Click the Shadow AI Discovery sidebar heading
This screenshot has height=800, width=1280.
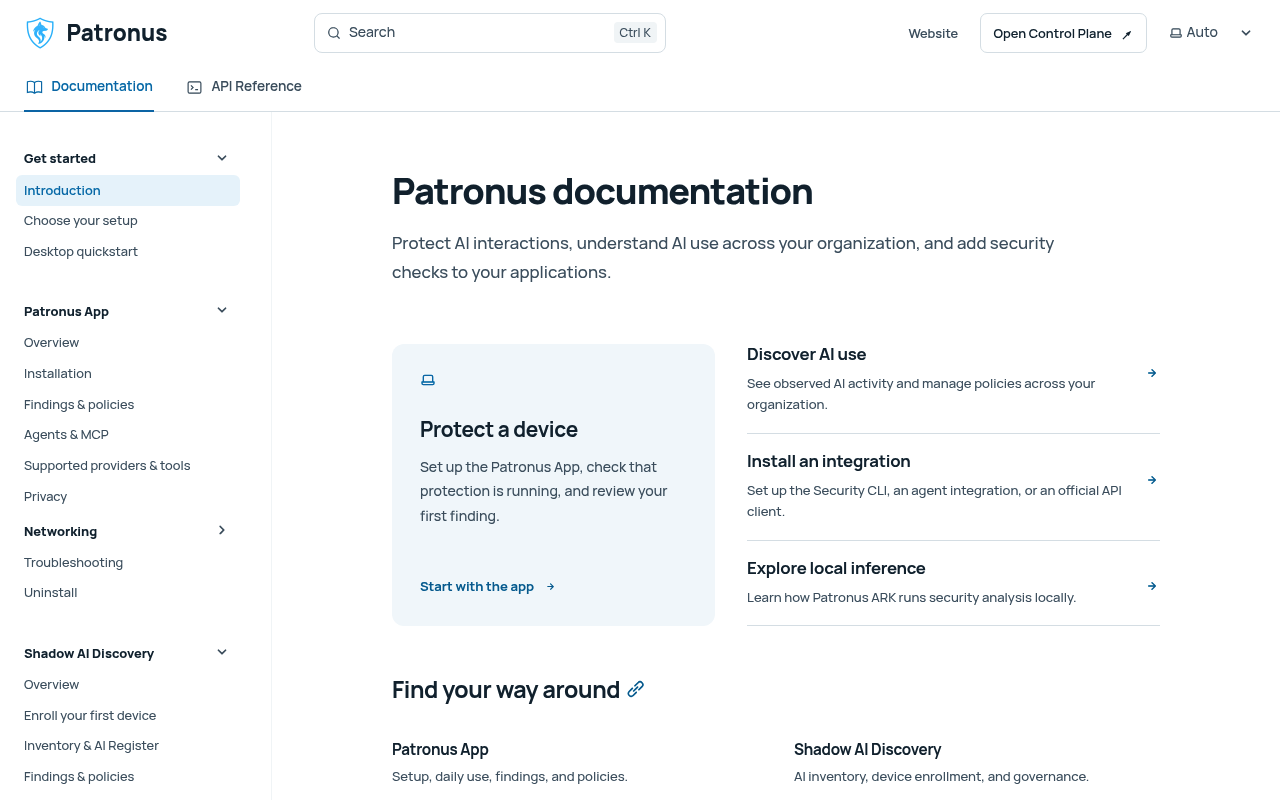pos(89,654)
